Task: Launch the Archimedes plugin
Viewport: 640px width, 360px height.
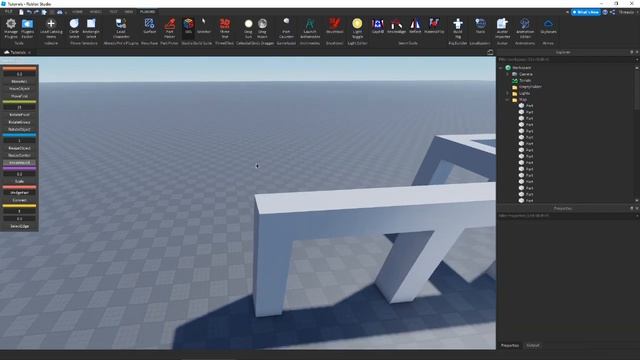Action: point(310,28)
